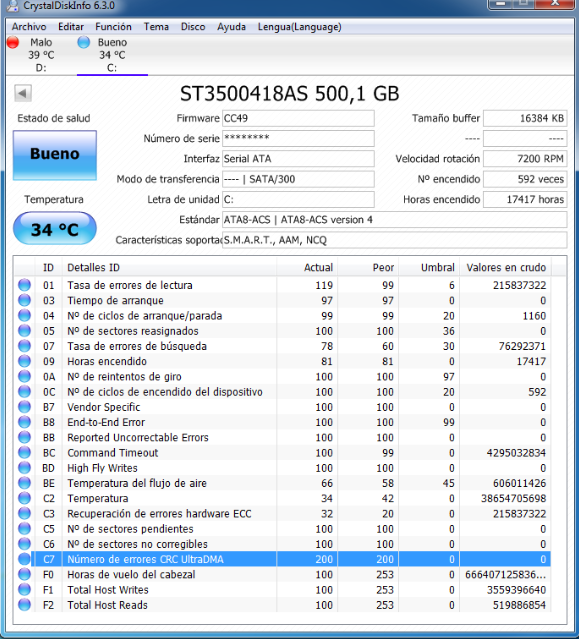Click status icon for Horas de vuelo del cabezal
Screen dimensions: 579x639
tap(24, 574)
